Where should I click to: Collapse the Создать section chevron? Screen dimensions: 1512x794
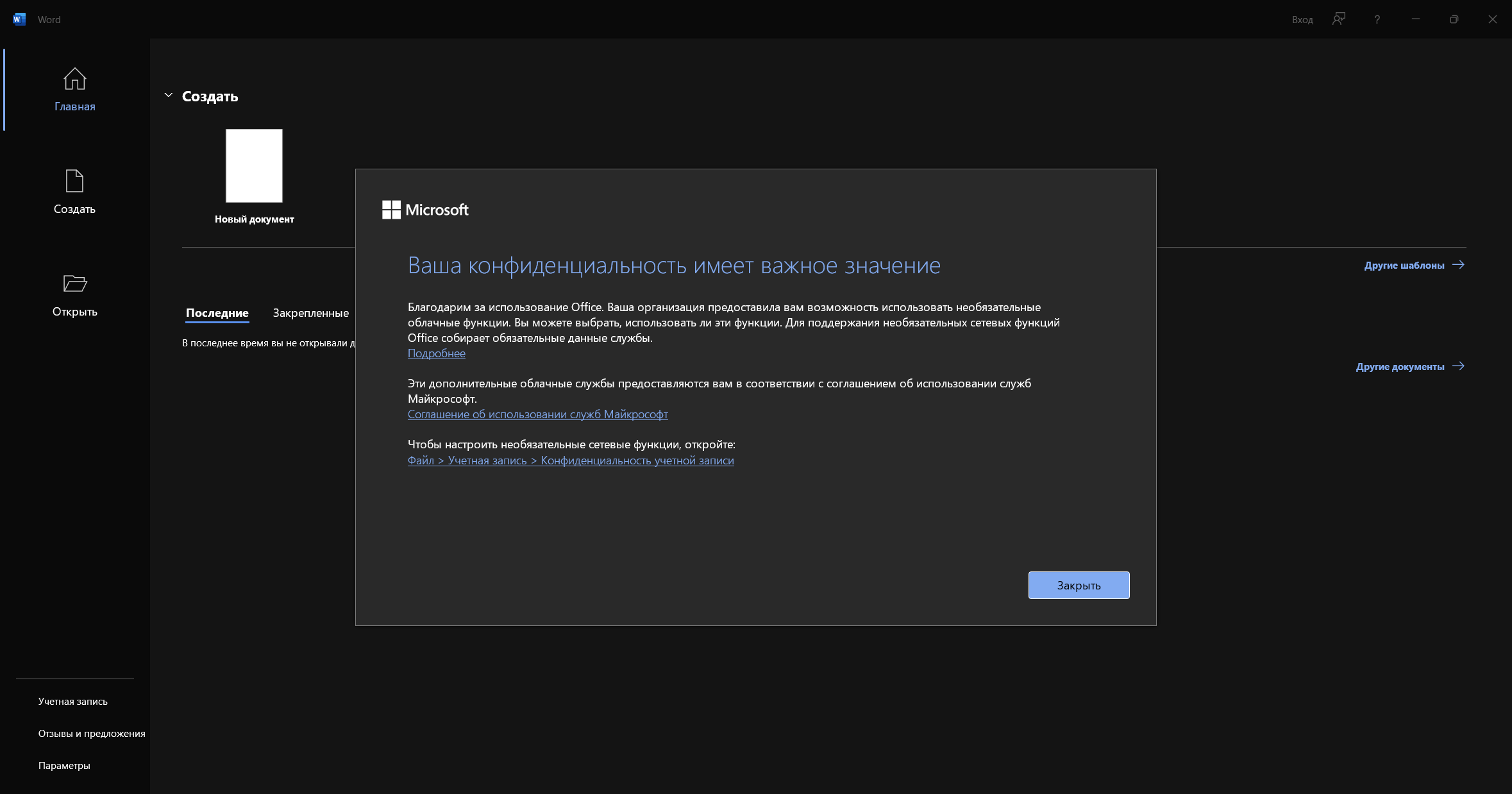(x=169, y=96)
